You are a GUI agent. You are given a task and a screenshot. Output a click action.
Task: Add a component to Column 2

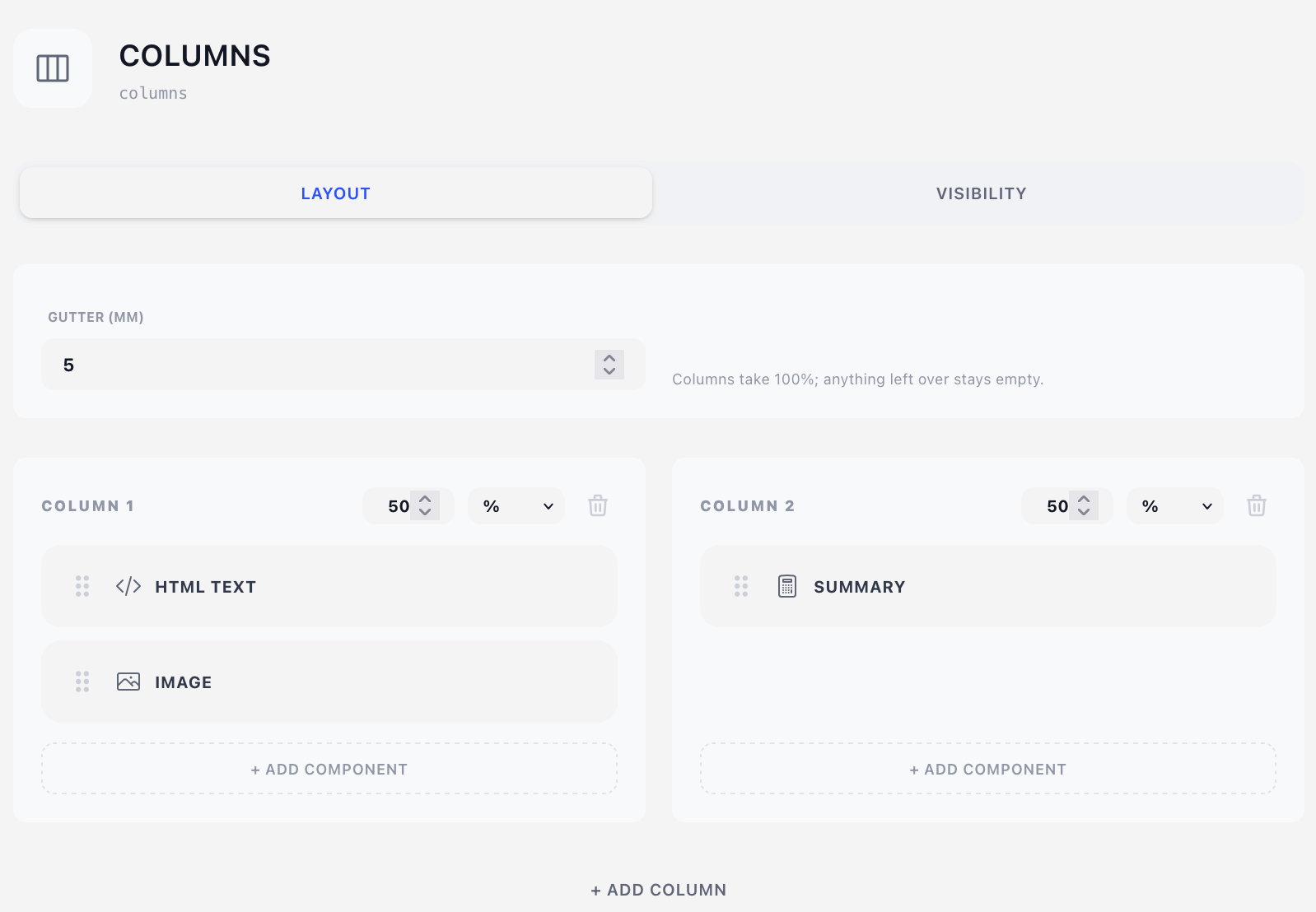click(x=988, y=769)
